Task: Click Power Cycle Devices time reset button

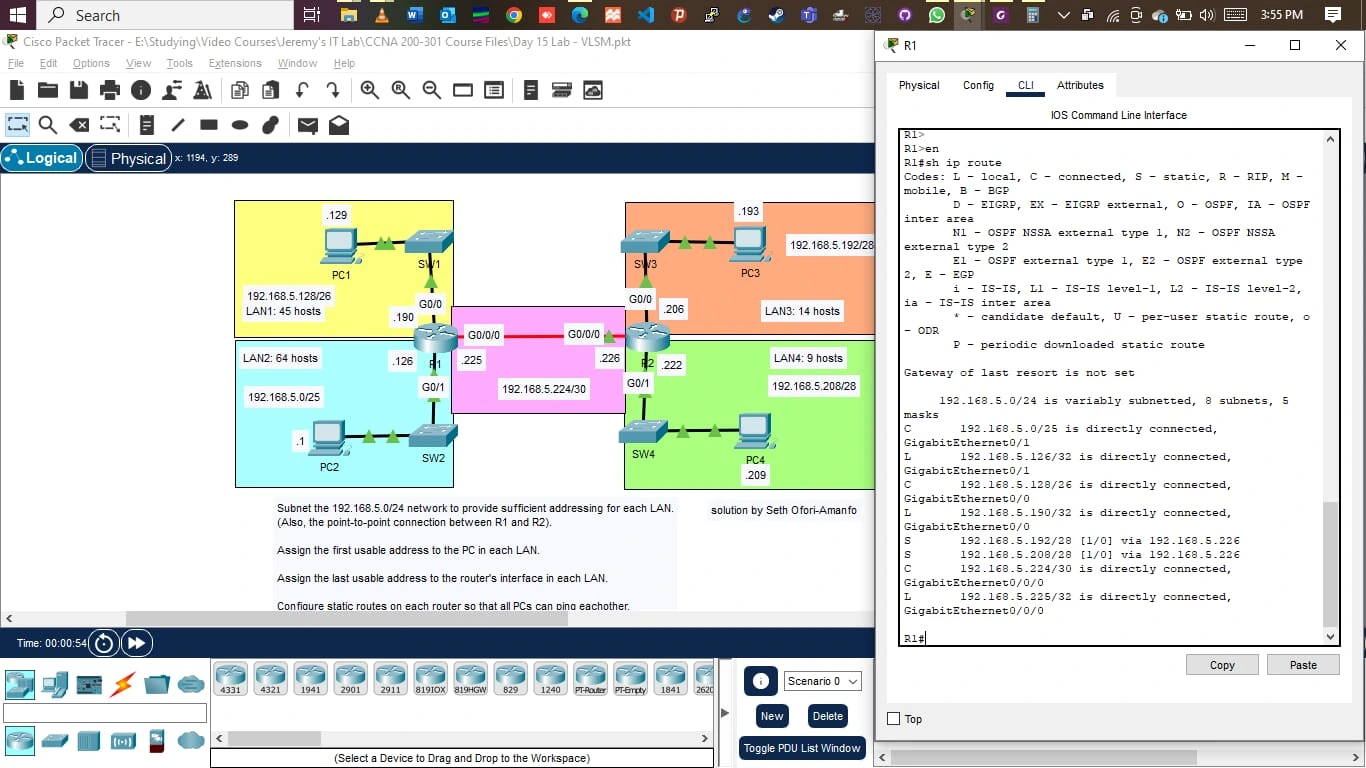Action: click(104, 643)
